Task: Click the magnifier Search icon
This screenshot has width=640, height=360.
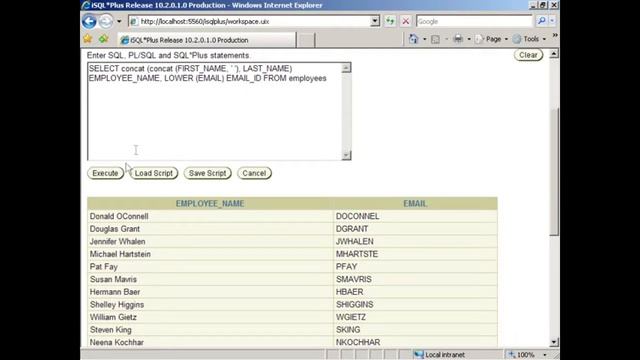Action: pyautogui.click(x=541, y=21)
